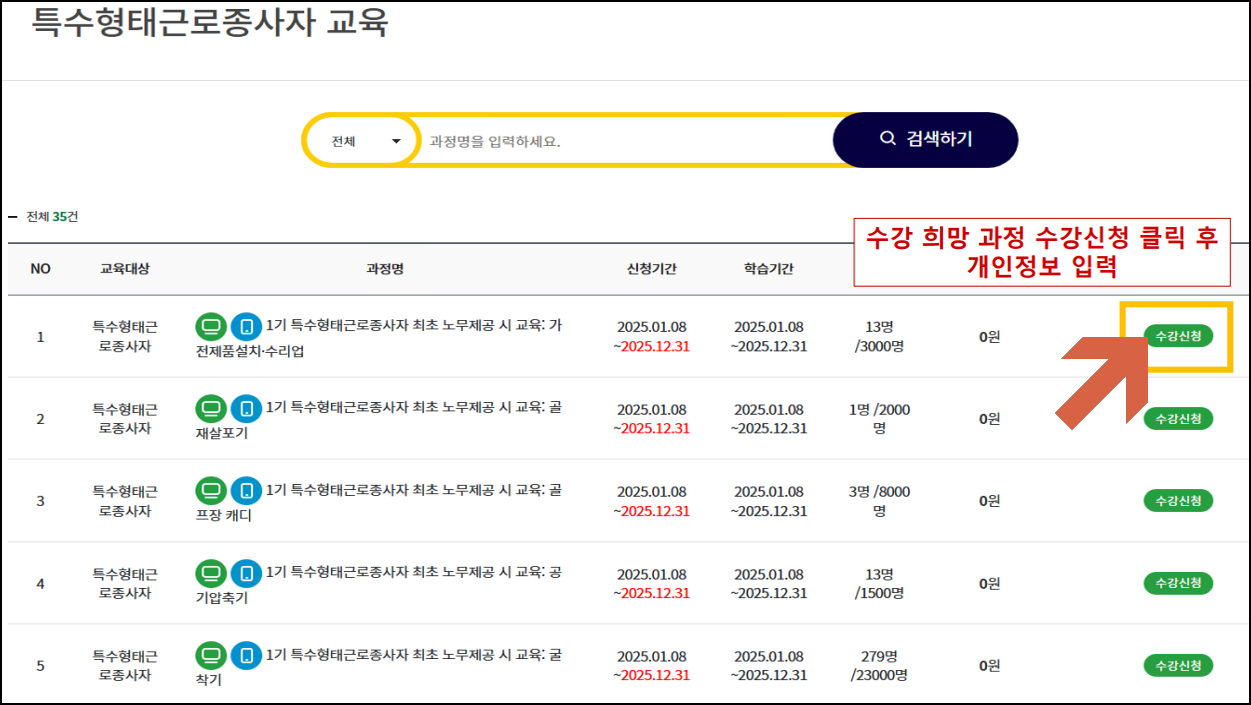Open course title 굴착기 in row 5
The image size is (1251, 705).
(379, 667)
